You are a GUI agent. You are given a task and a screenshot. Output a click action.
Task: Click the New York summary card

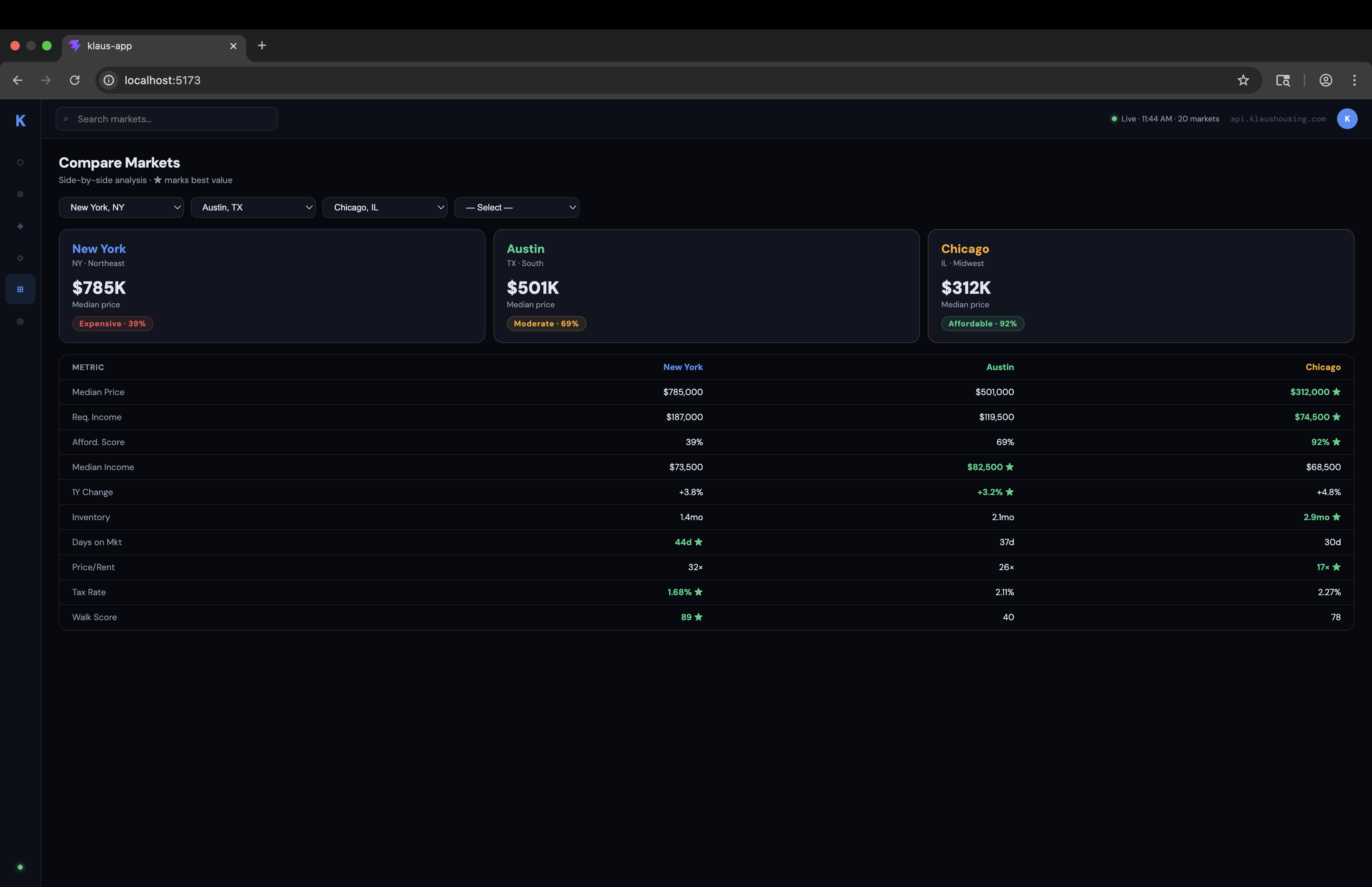tap(272, 286)
